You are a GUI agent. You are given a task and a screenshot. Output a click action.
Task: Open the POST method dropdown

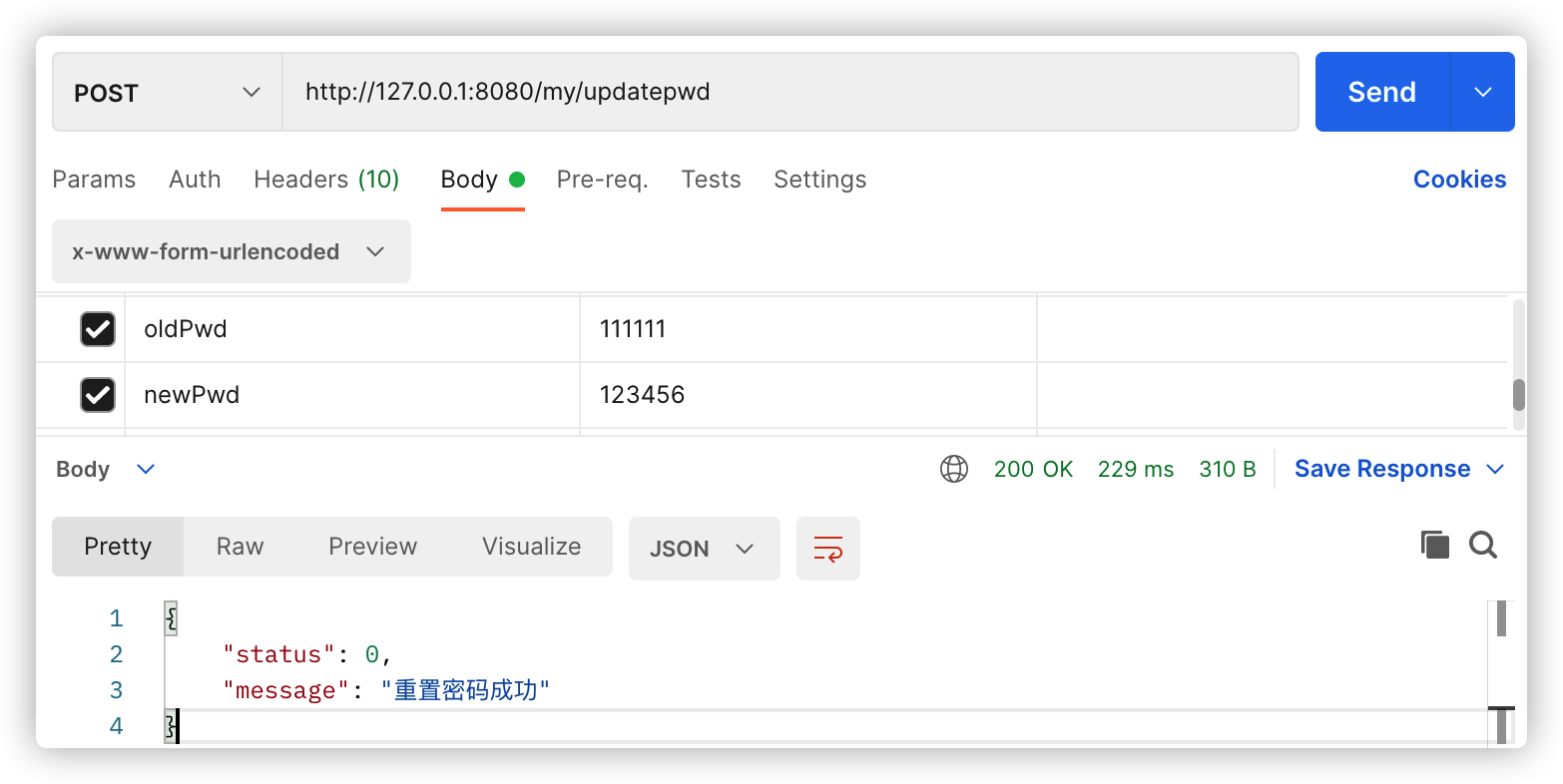point(168,93)
